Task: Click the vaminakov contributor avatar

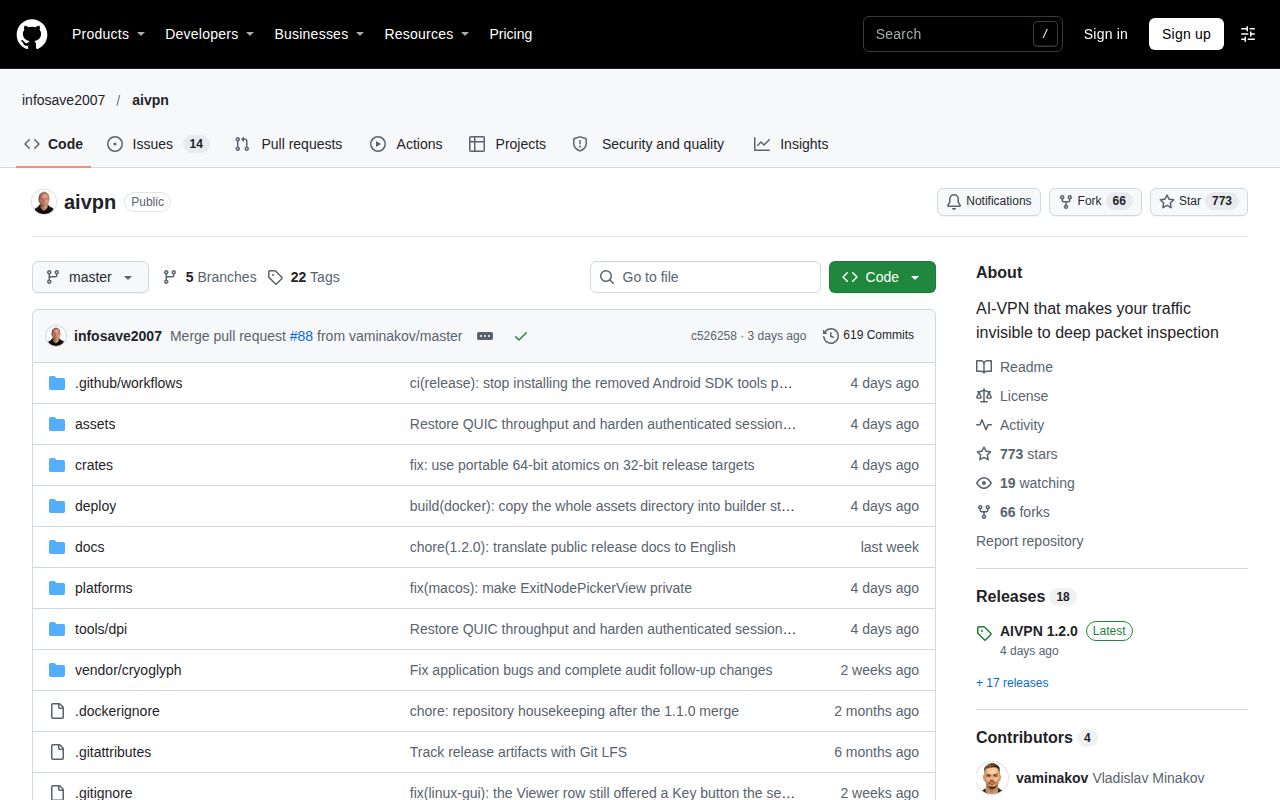Action: tap(992, 778)
